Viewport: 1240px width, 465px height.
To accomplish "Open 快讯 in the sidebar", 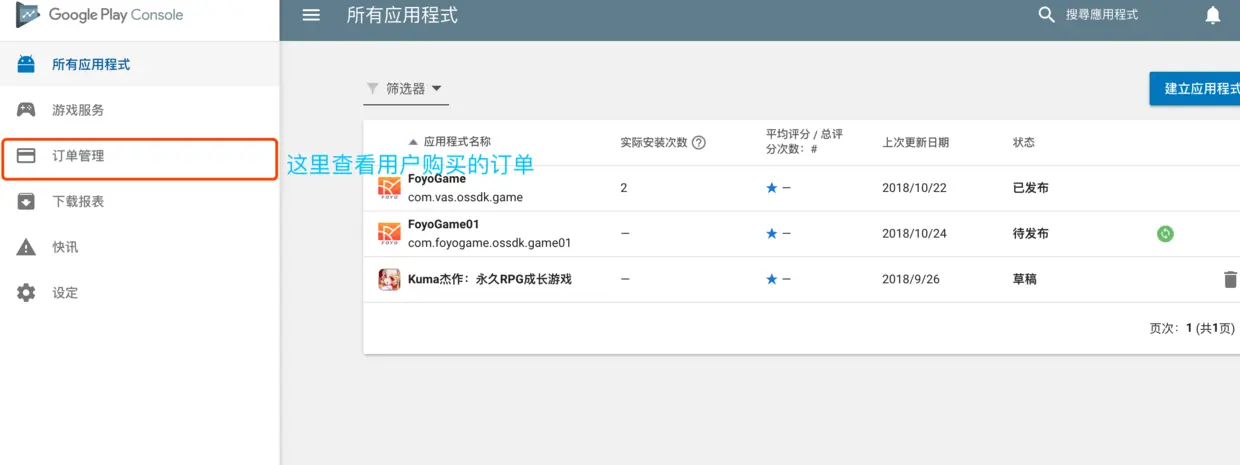I will (140, 247).
